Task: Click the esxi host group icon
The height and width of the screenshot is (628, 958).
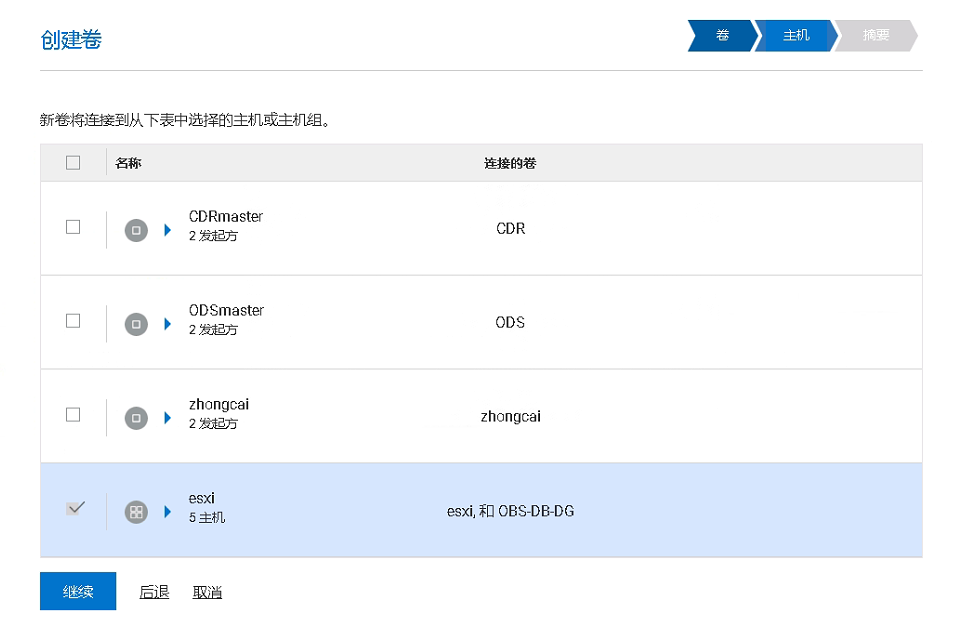Action: 136,512
